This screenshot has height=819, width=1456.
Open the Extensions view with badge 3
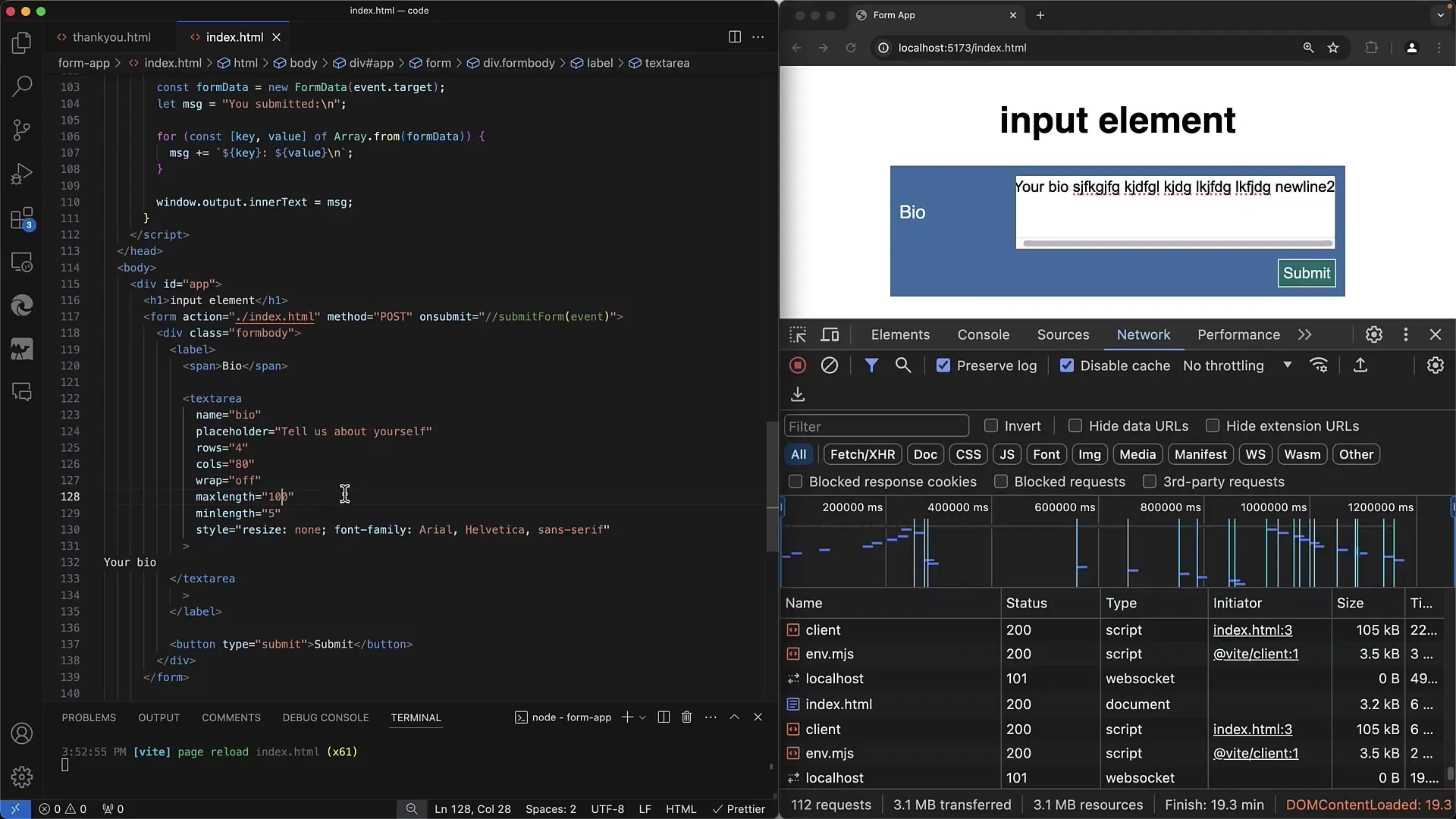(22, 218)
